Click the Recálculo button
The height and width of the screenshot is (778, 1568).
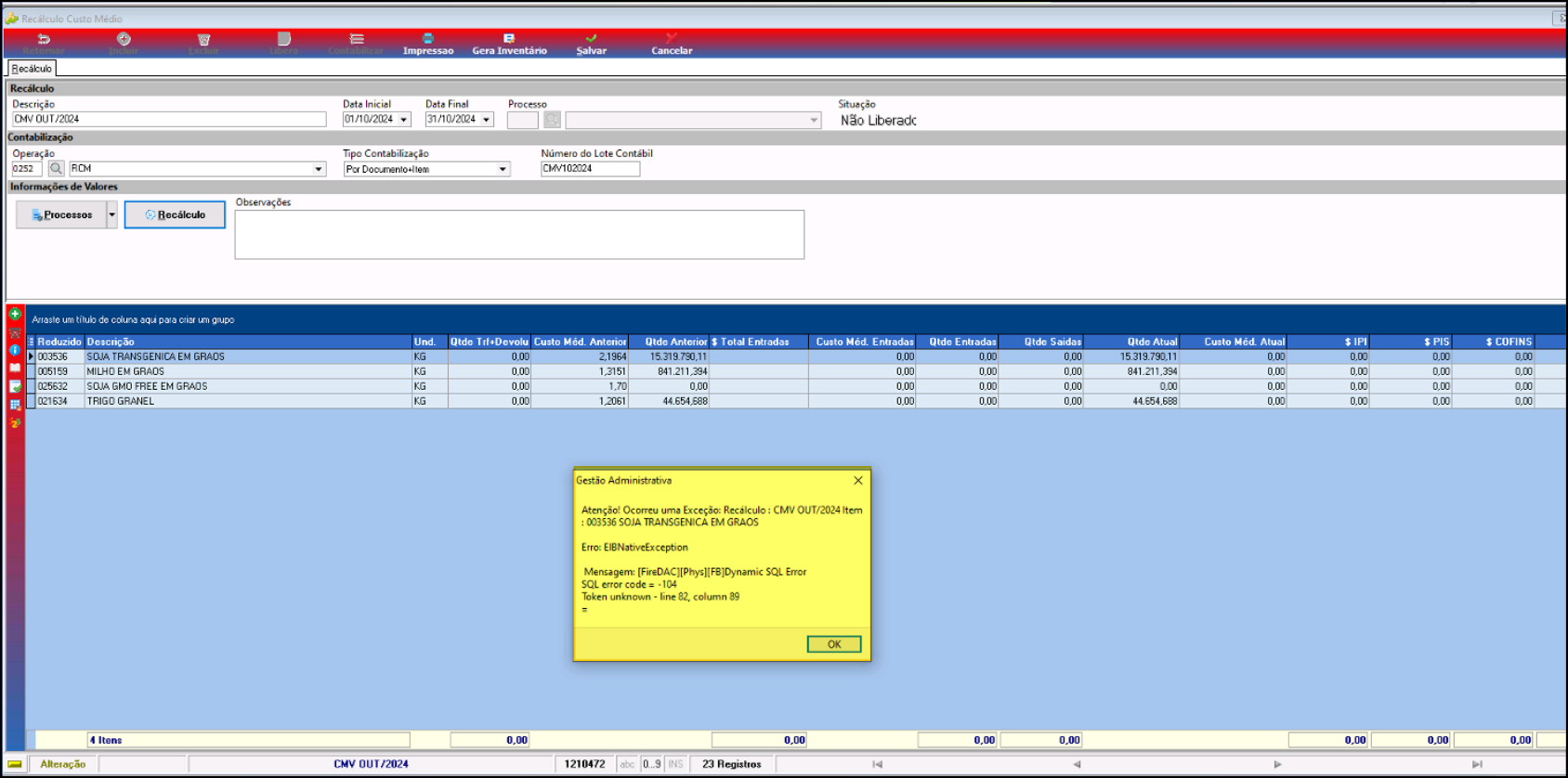pyautogui.click(x=175, y=214)
